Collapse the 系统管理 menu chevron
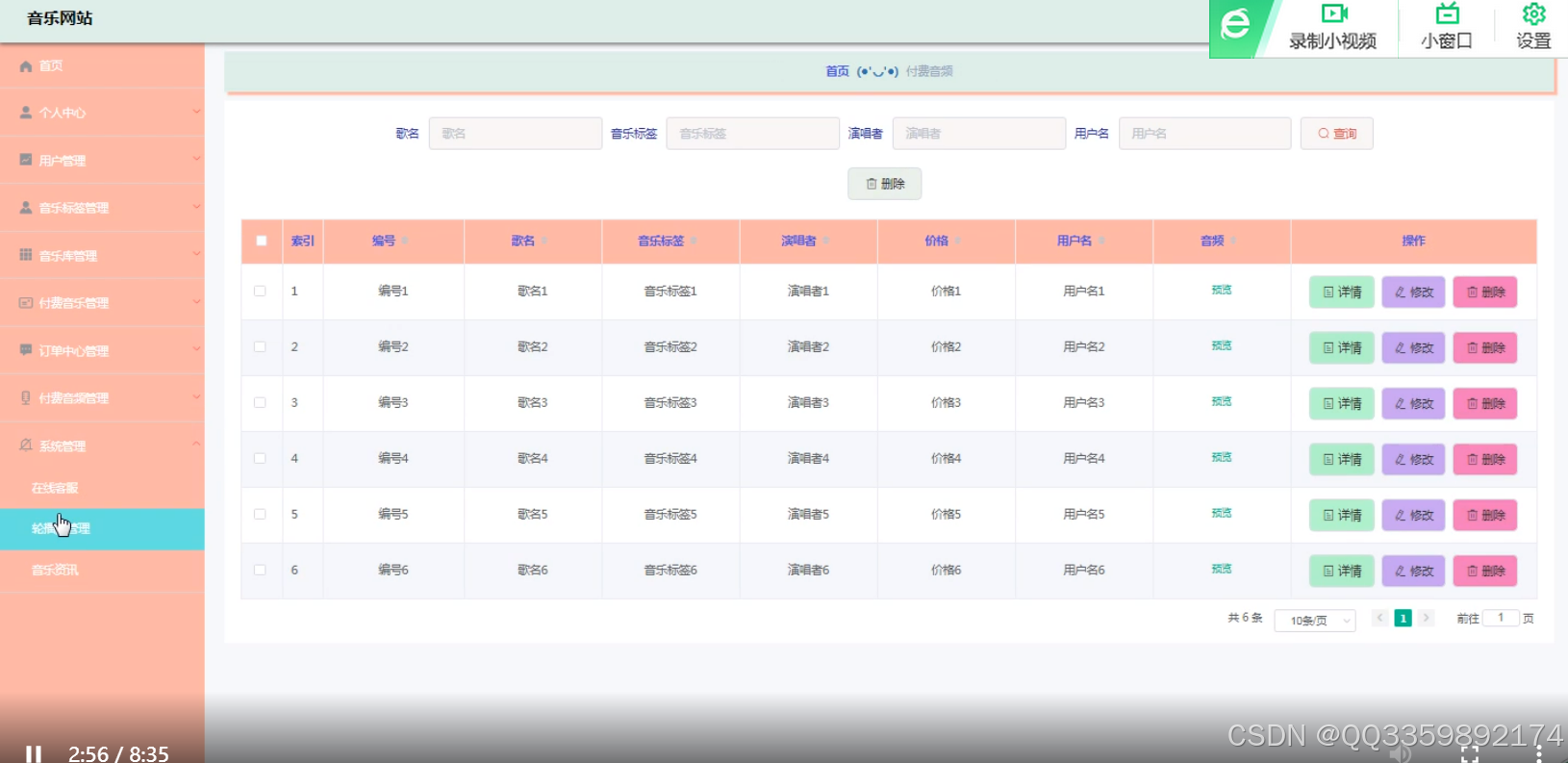This screenshot has height=763, width=1568. tap(196, 444)
